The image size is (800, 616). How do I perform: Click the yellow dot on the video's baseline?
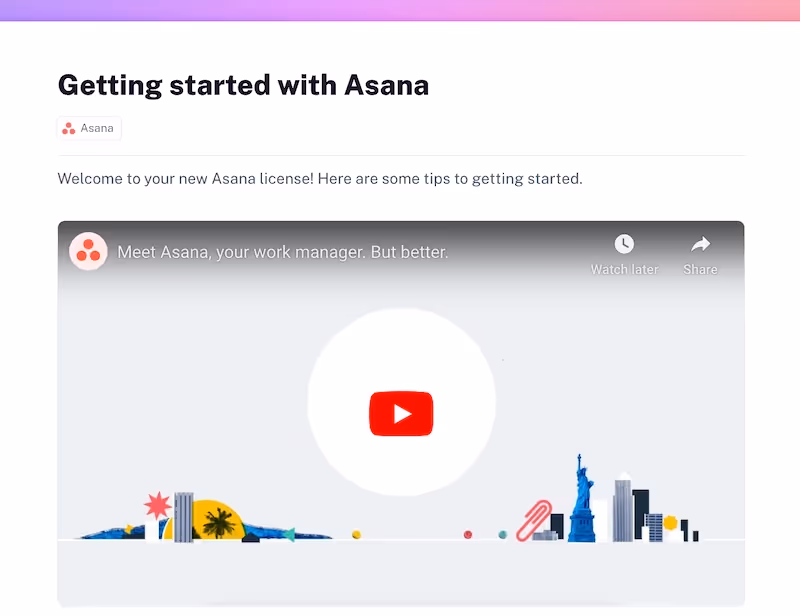tap(357, 534)
